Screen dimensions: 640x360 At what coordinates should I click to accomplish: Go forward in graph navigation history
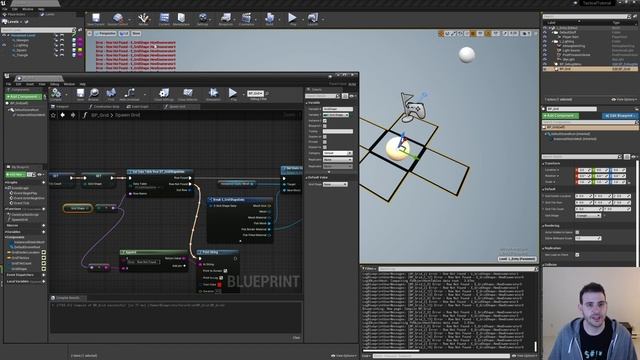[73, 116]
